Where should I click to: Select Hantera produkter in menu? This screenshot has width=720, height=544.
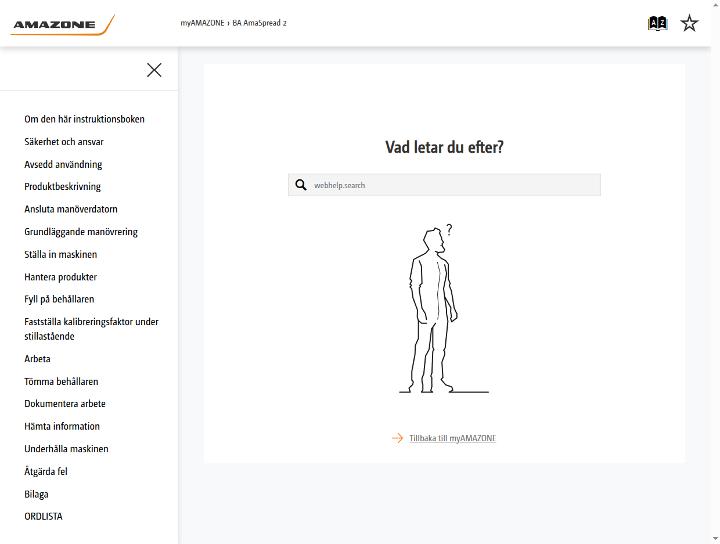pyautogui.click(x=61, y=277)
